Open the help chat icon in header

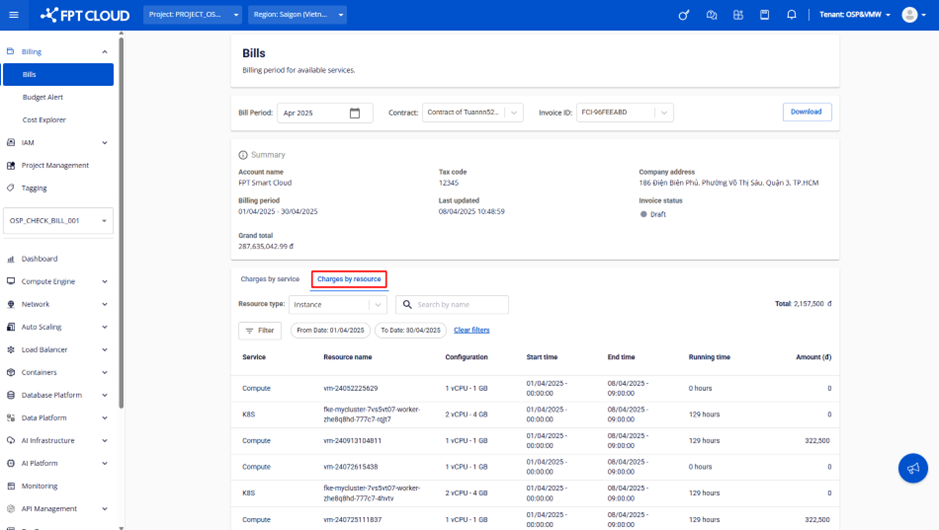711,15
